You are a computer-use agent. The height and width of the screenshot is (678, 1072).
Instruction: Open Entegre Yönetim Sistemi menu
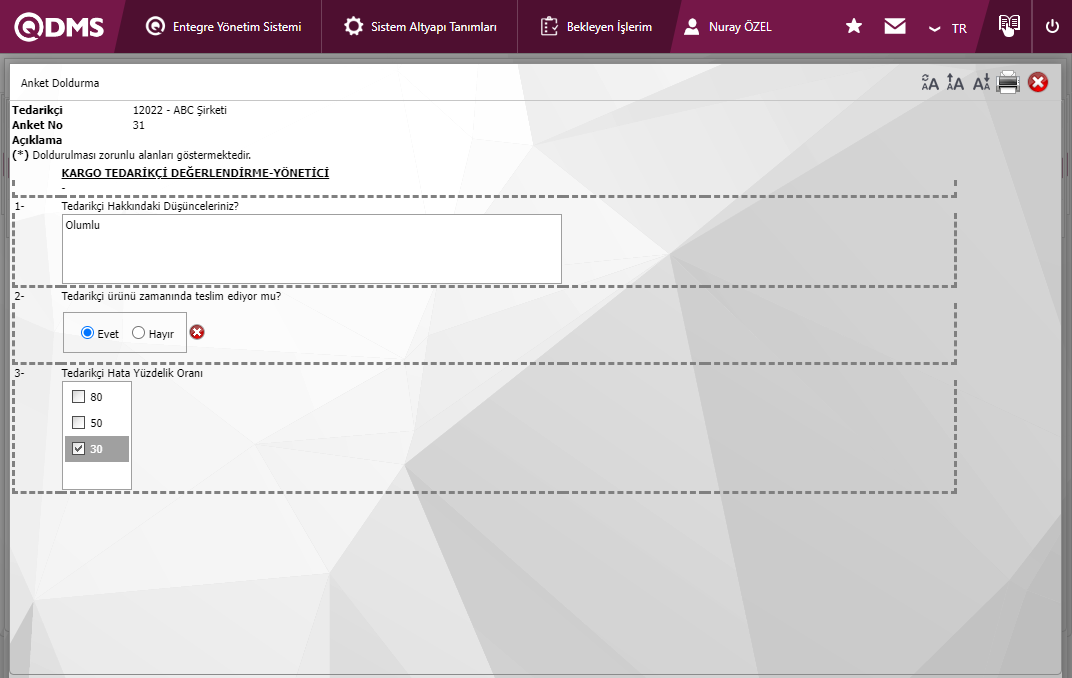(x=223, y=27)
